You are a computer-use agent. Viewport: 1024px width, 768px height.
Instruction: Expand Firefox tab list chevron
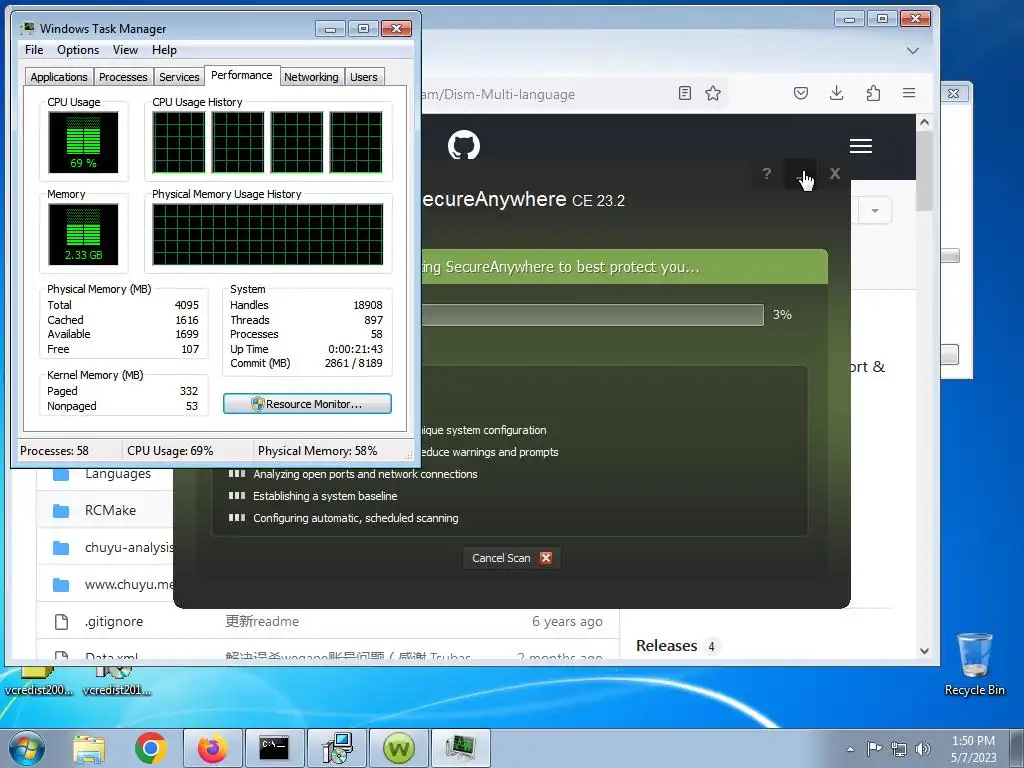[x=913, y=50]
